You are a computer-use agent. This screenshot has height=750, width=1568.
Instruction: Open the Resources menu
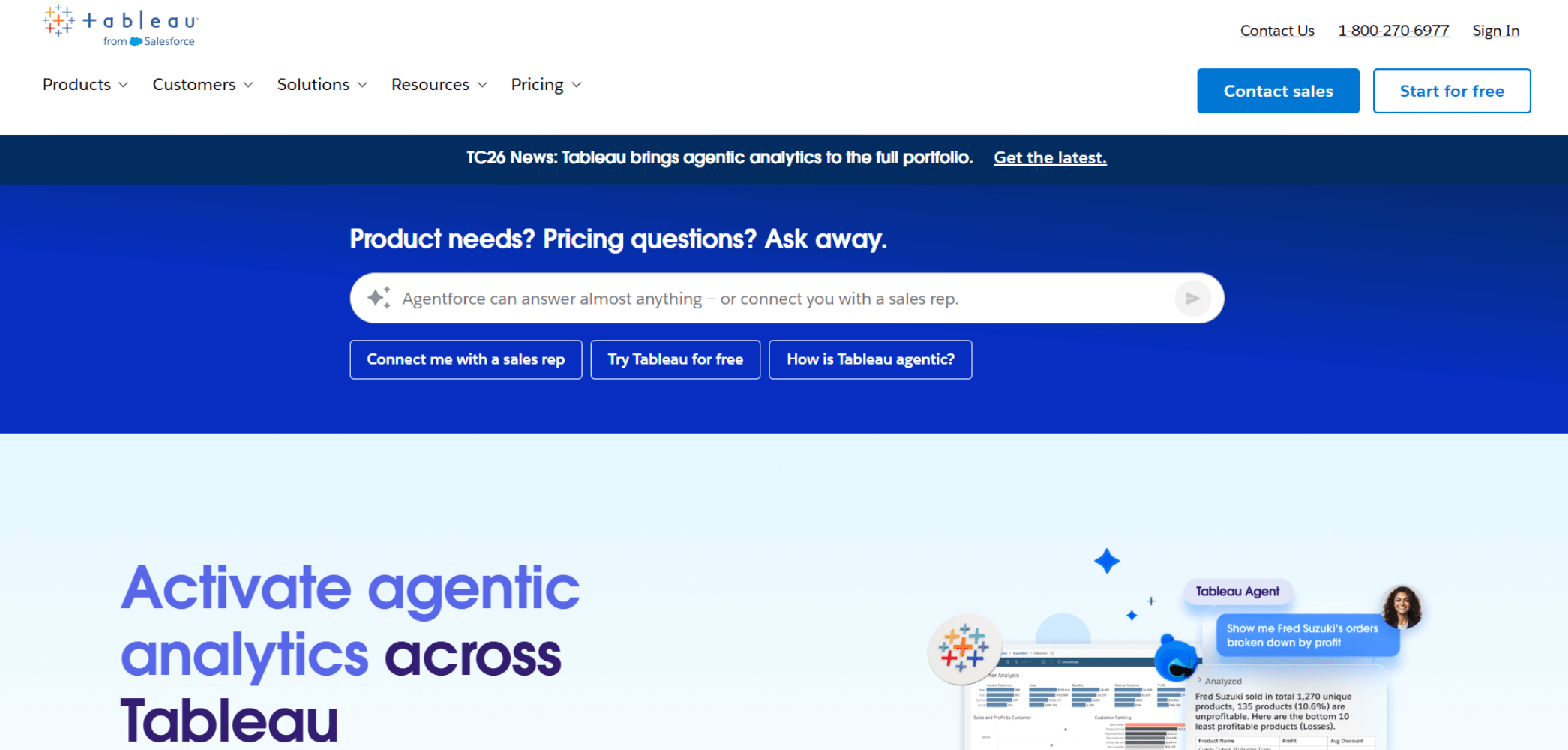[439, 85]
